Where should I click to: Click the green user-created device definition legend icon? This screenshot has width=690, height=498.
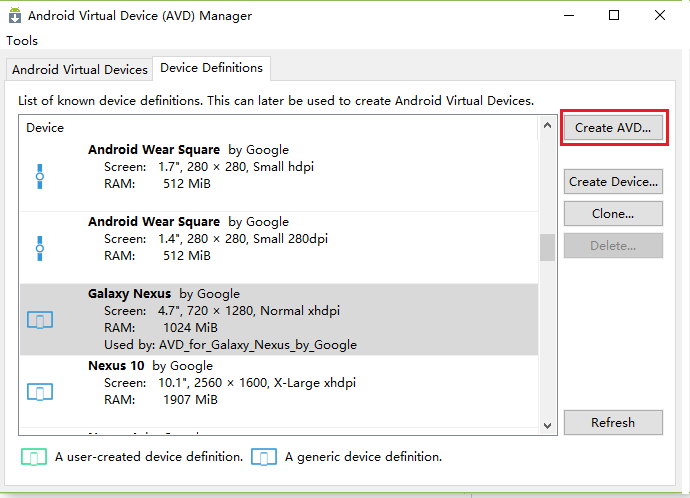click(x=34, y=457)
